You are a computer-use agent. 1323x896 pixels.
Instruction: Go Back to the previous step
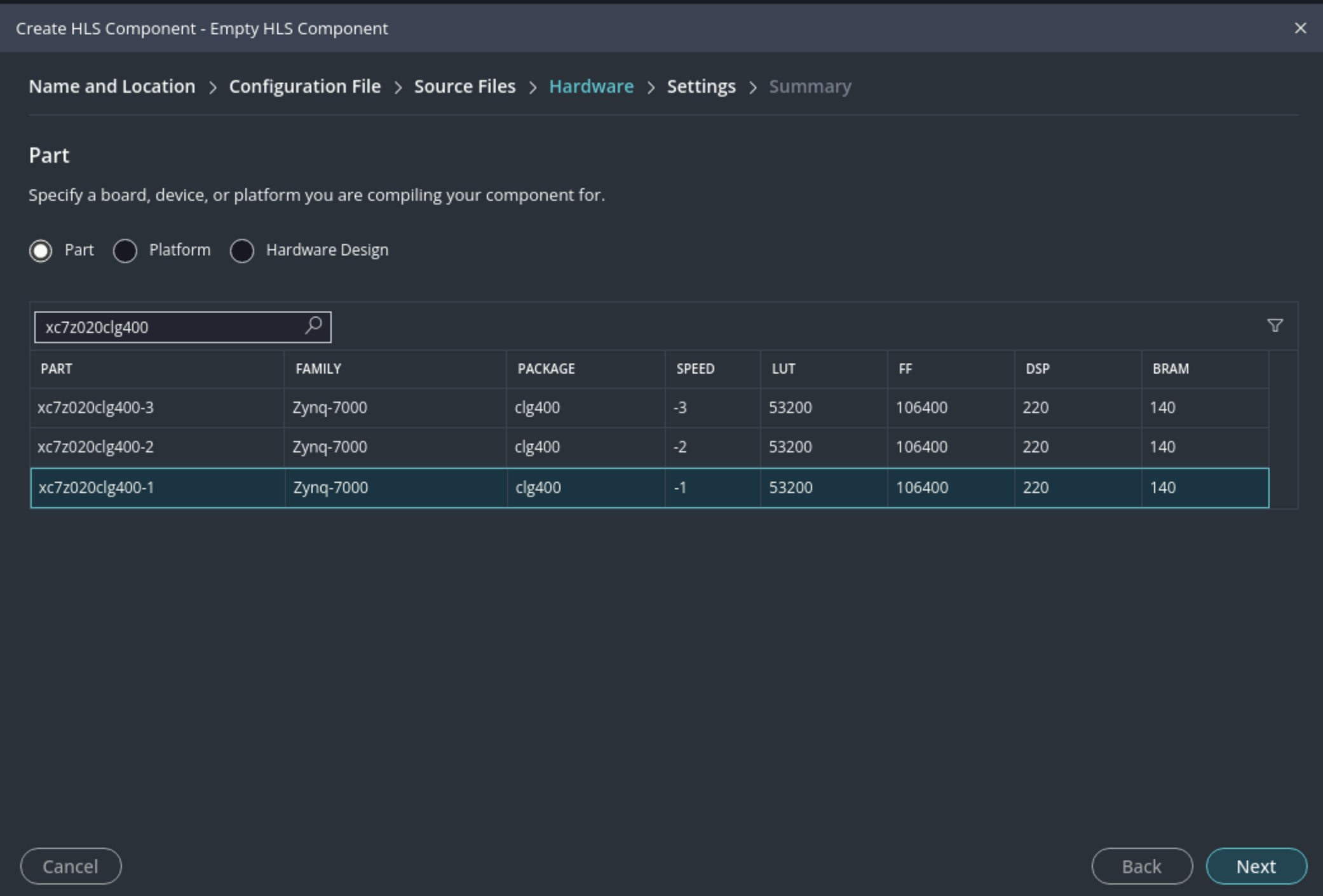(x=1142, y=866)
